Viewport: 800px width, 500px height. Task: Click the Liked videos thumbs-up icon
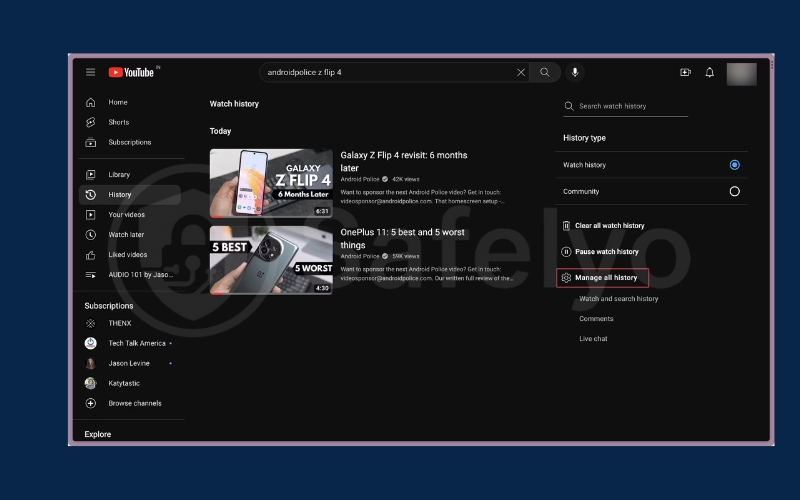point(90,255)
